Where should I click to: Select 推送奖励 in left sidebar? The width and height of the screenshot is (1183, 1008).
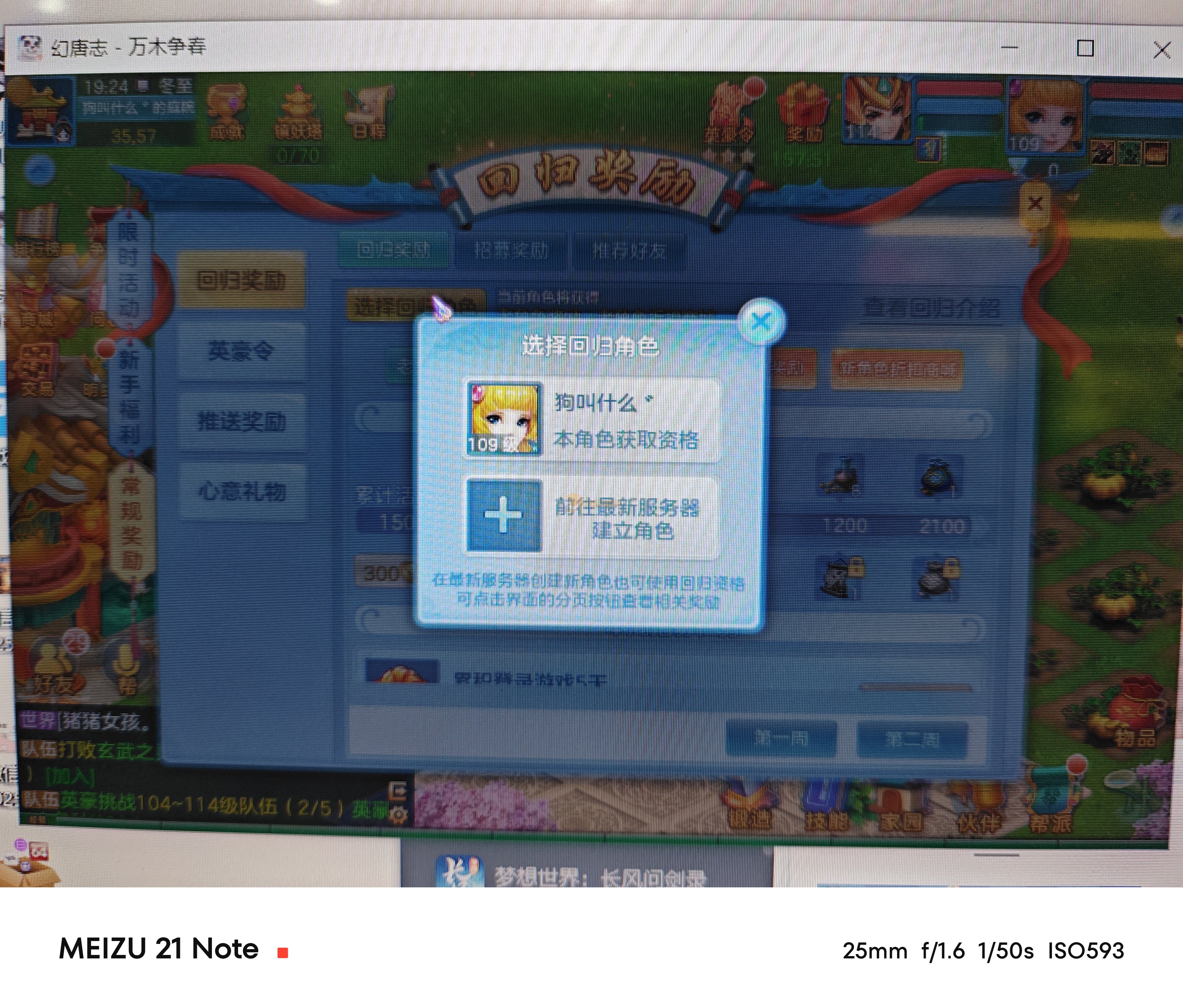[241, 422]
